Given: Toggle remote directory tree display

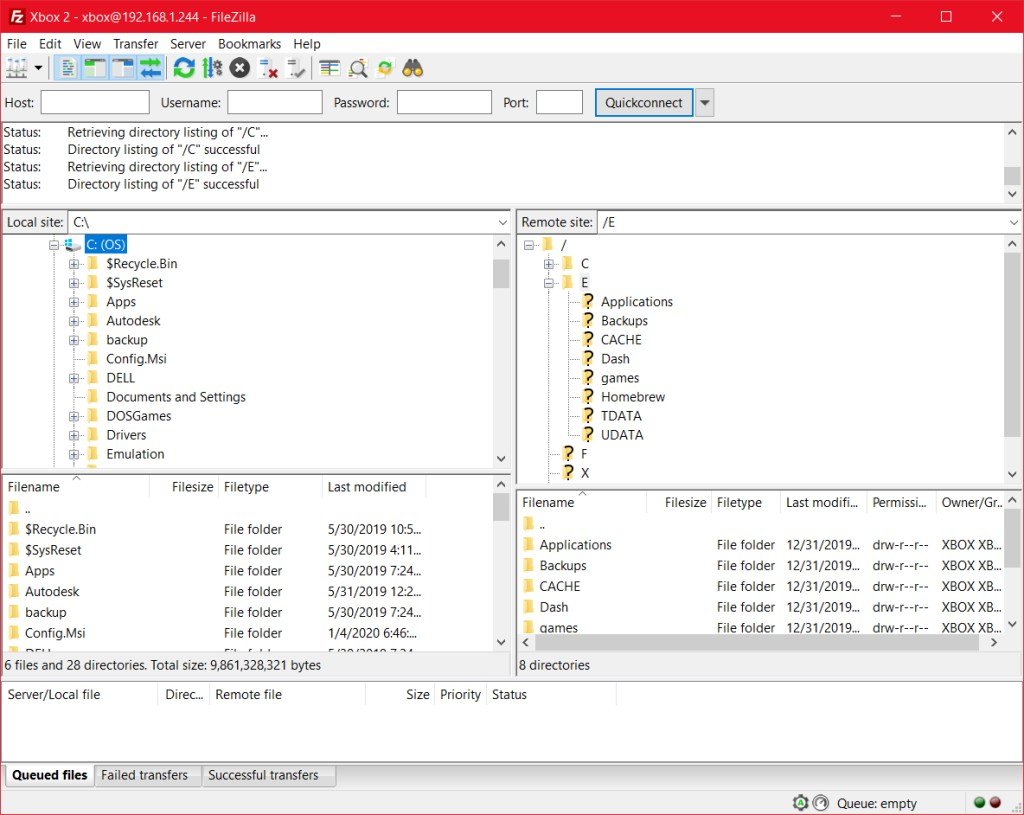Looking at the screenshot, I should tap(122, 68).
